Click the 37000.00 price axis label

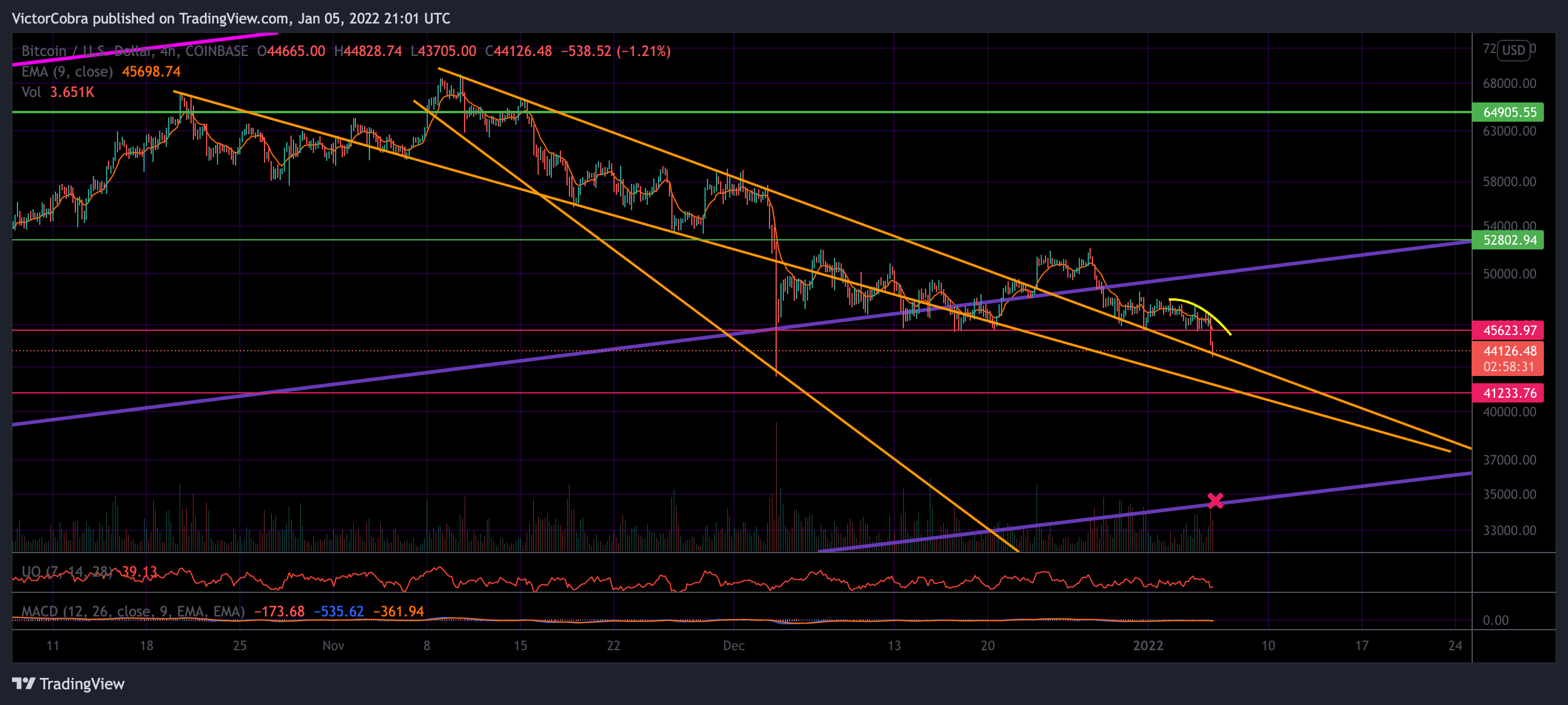pos(1510,460)
